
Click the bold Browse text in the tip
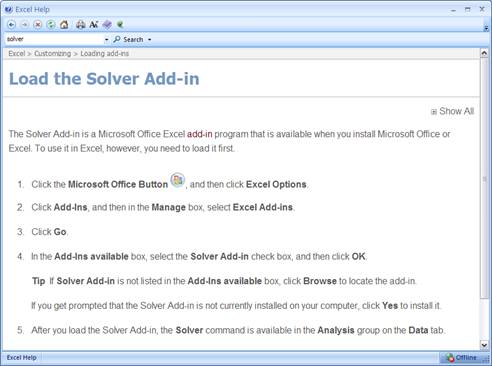(320, 281)
